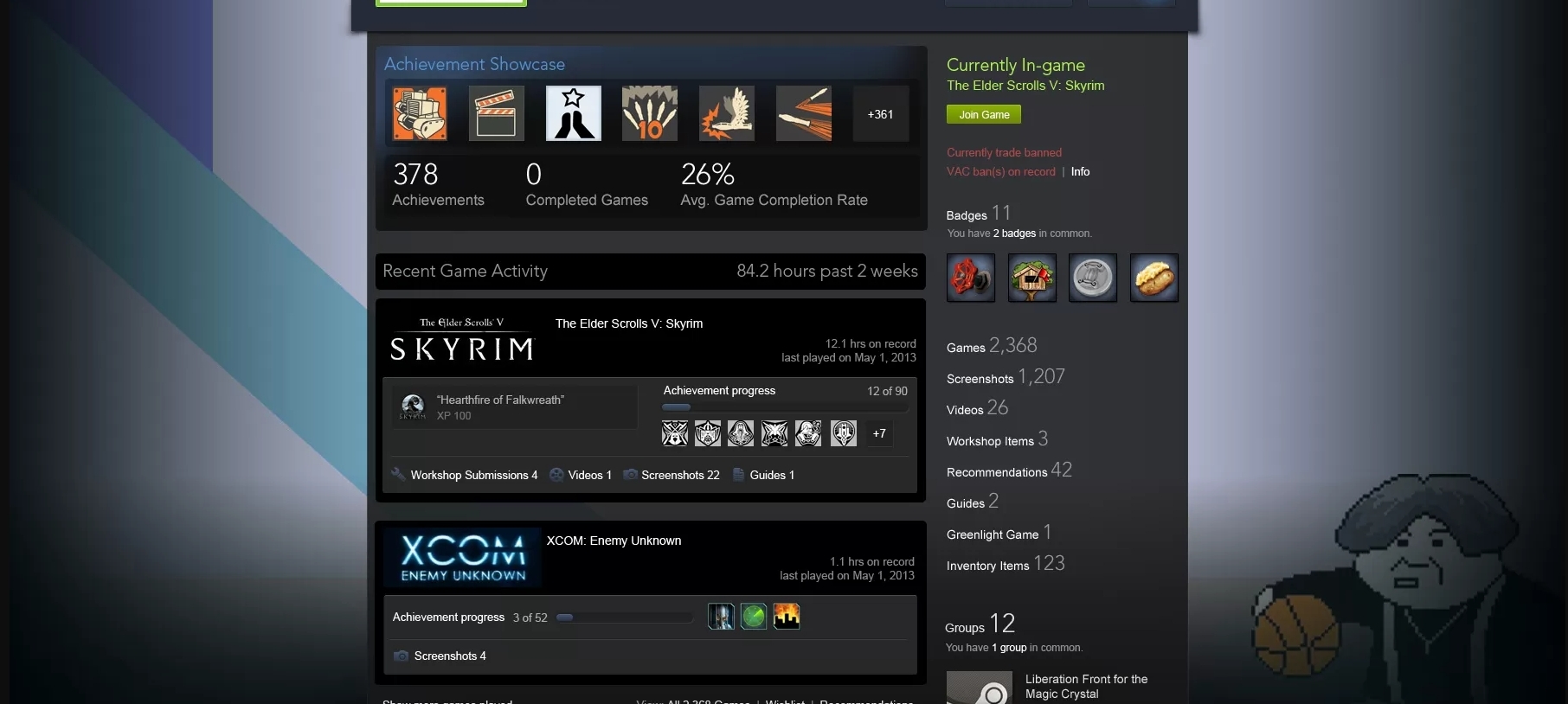This screenshot has width=1568, height=704.
Task: Open the Skyrim game logo image
Action: (462, 338)
